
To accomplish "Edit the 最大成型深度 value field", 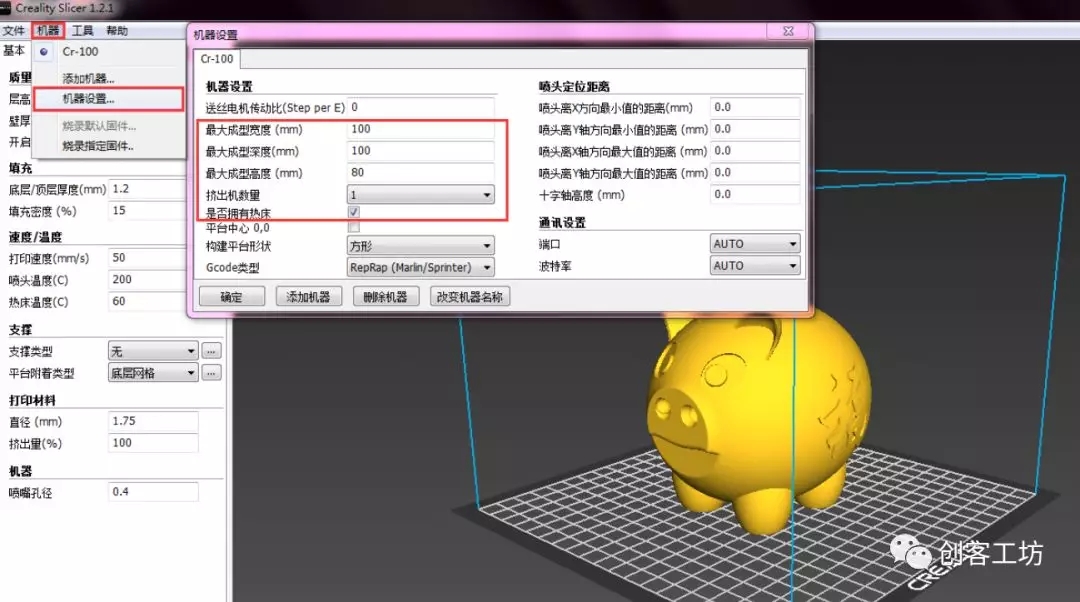I will (x=420, y=151).
